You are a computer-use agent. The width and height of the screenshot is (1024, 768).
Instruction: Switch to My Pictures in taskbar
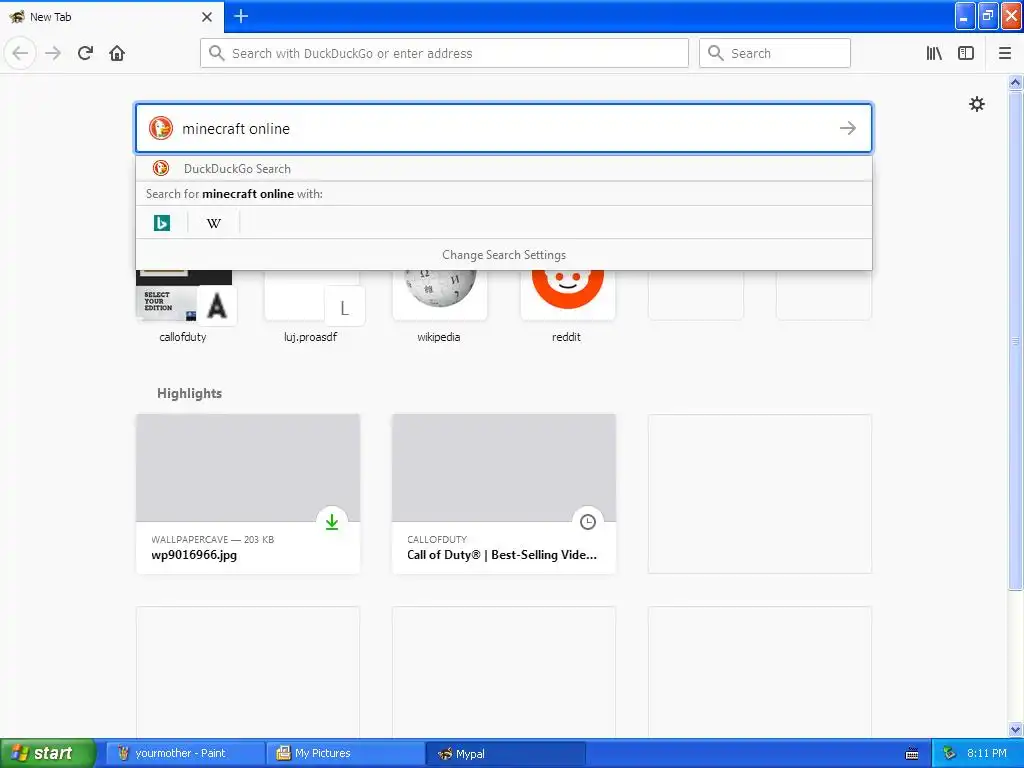pyautogui.click(x=346, y=753)
